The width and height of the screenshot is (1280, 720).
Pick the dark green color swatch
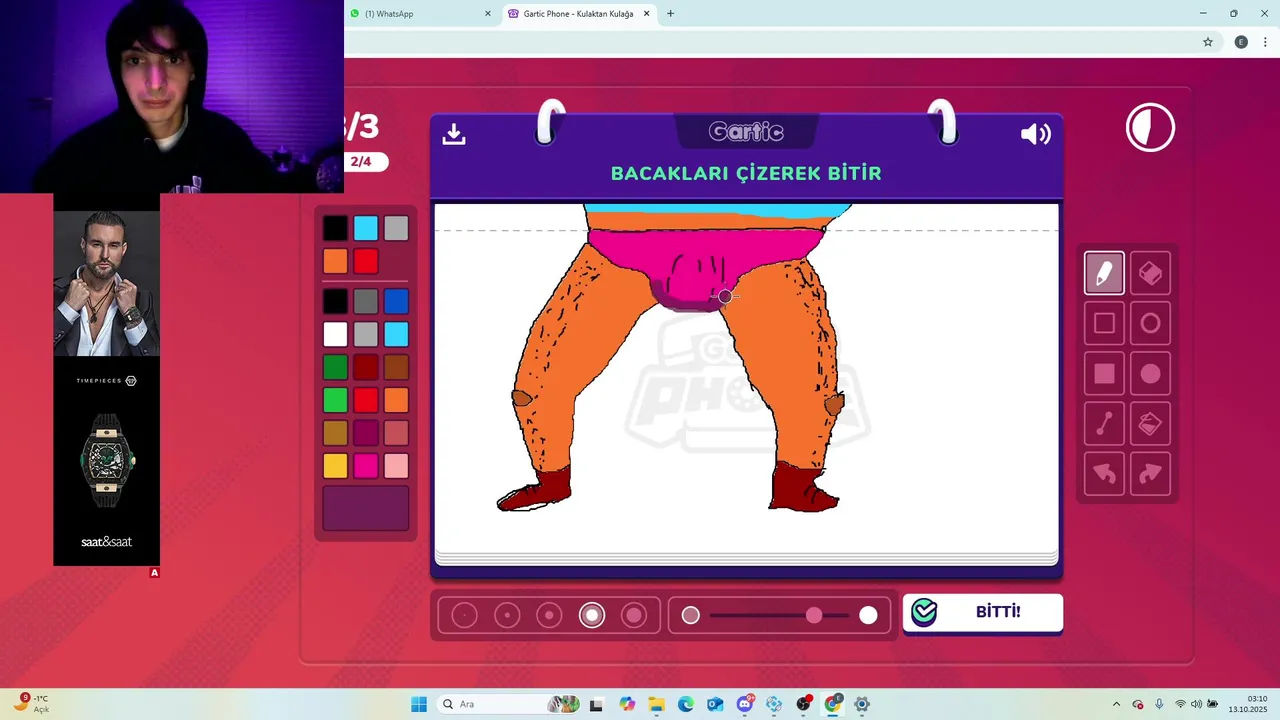[x=335, y=367]
